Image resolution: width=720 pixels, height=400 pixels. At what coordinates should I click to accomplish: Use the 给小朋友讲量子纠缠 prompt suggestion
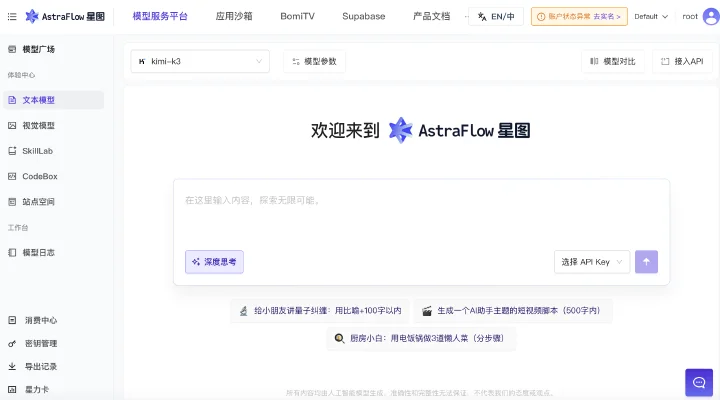[321, 311]
